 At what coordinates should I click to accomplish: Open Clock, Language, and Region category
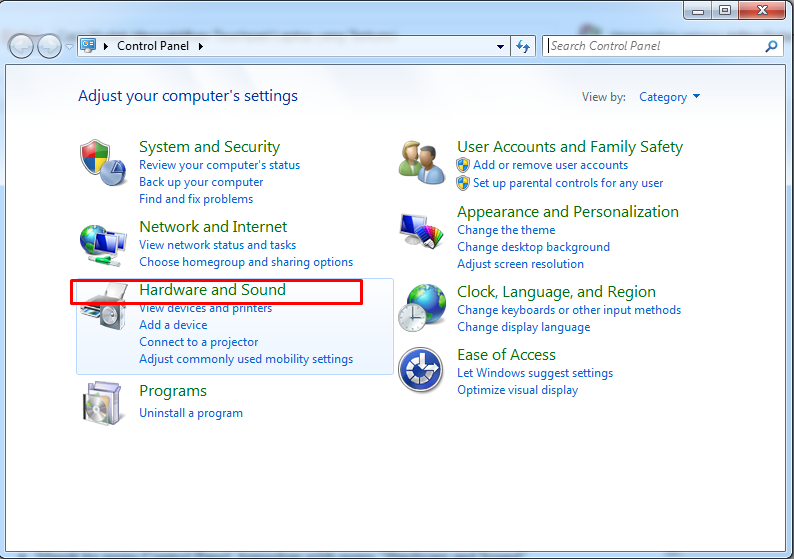557,292
